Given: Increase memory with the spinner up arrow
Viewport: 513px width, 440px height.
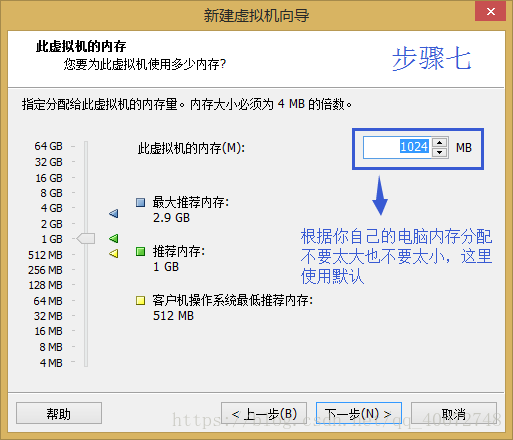Looking at the screenshot, I should pos(440,142).
